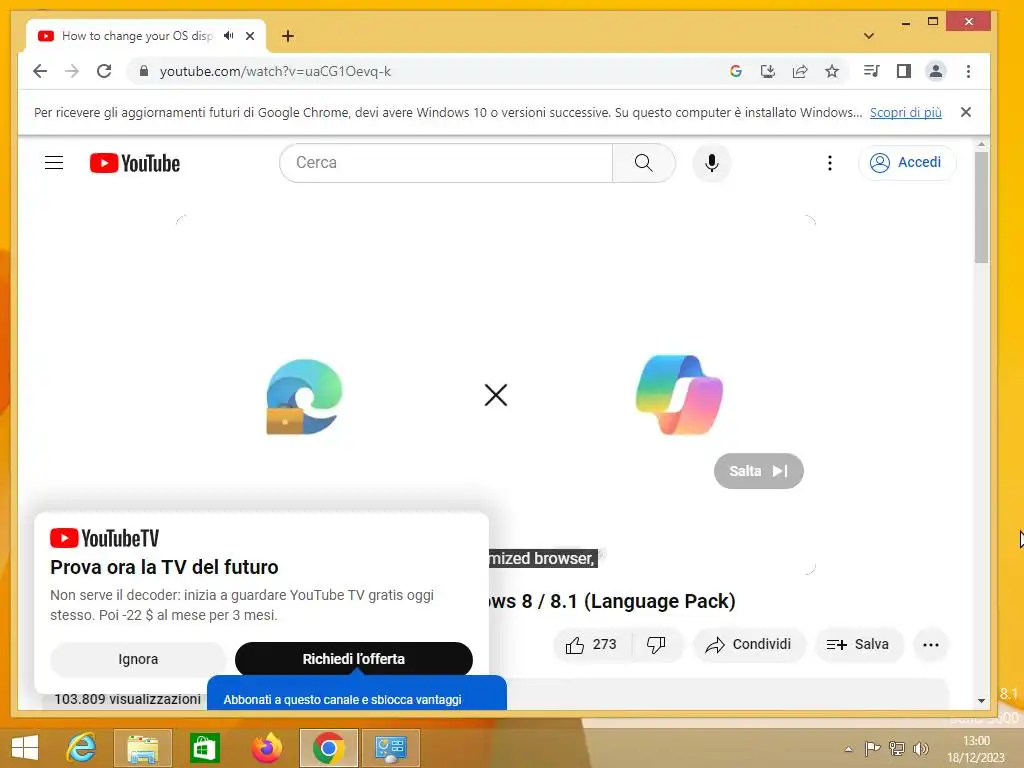Open the Google icon in address bar
The height and width of the screenshot is (768, 1024).
(x=736, y=71)
